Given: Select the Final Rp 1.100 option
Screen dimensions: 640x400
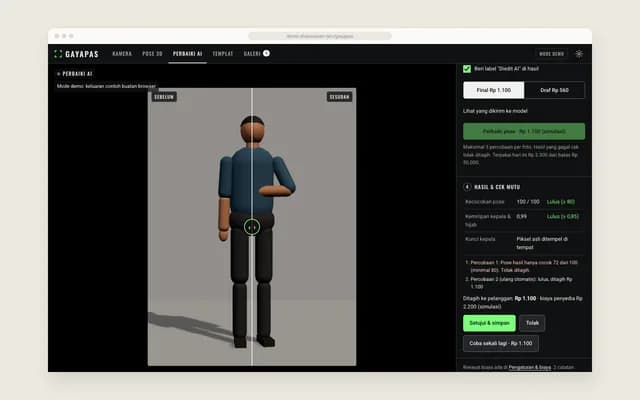Looking at the screenshot, I should click(x=493, y=90).
